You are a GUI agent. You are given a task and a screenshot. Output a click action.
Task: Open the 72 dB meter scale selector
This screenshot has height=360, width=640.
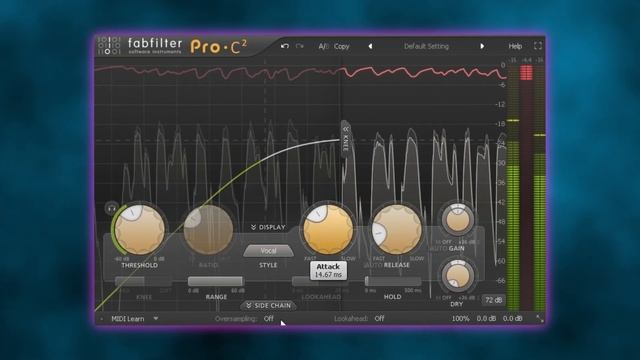[493, 300]
